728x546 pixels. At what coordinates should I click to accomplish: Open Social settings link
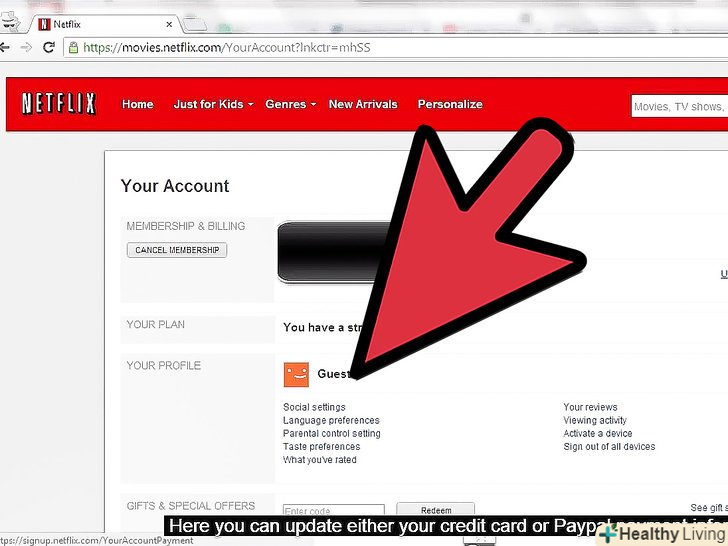click(x=314, y=407)
